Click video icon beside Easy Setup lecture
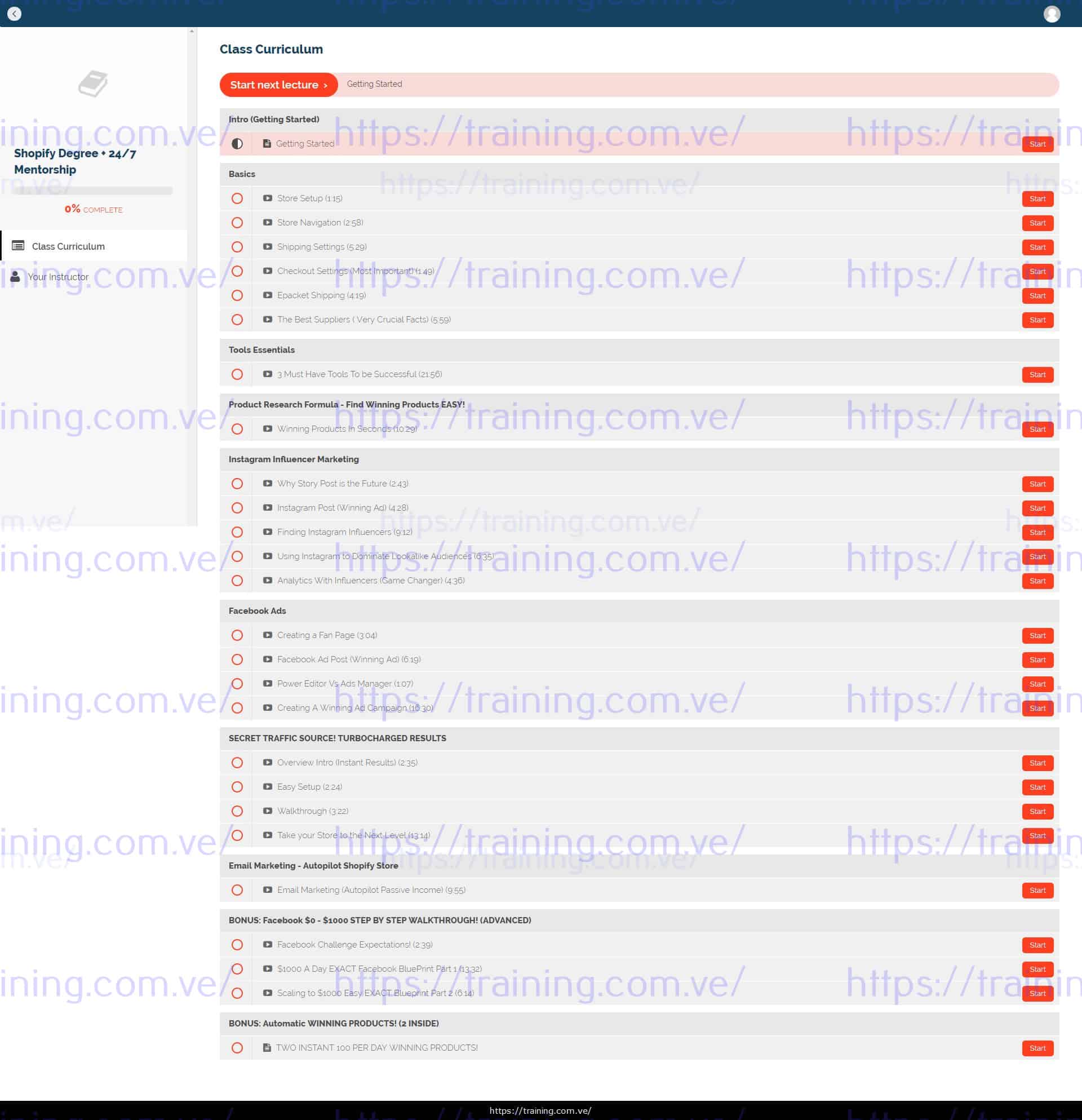This screenshot has height=1120, width=1082. pyautogui.click(x=267, y=787)
